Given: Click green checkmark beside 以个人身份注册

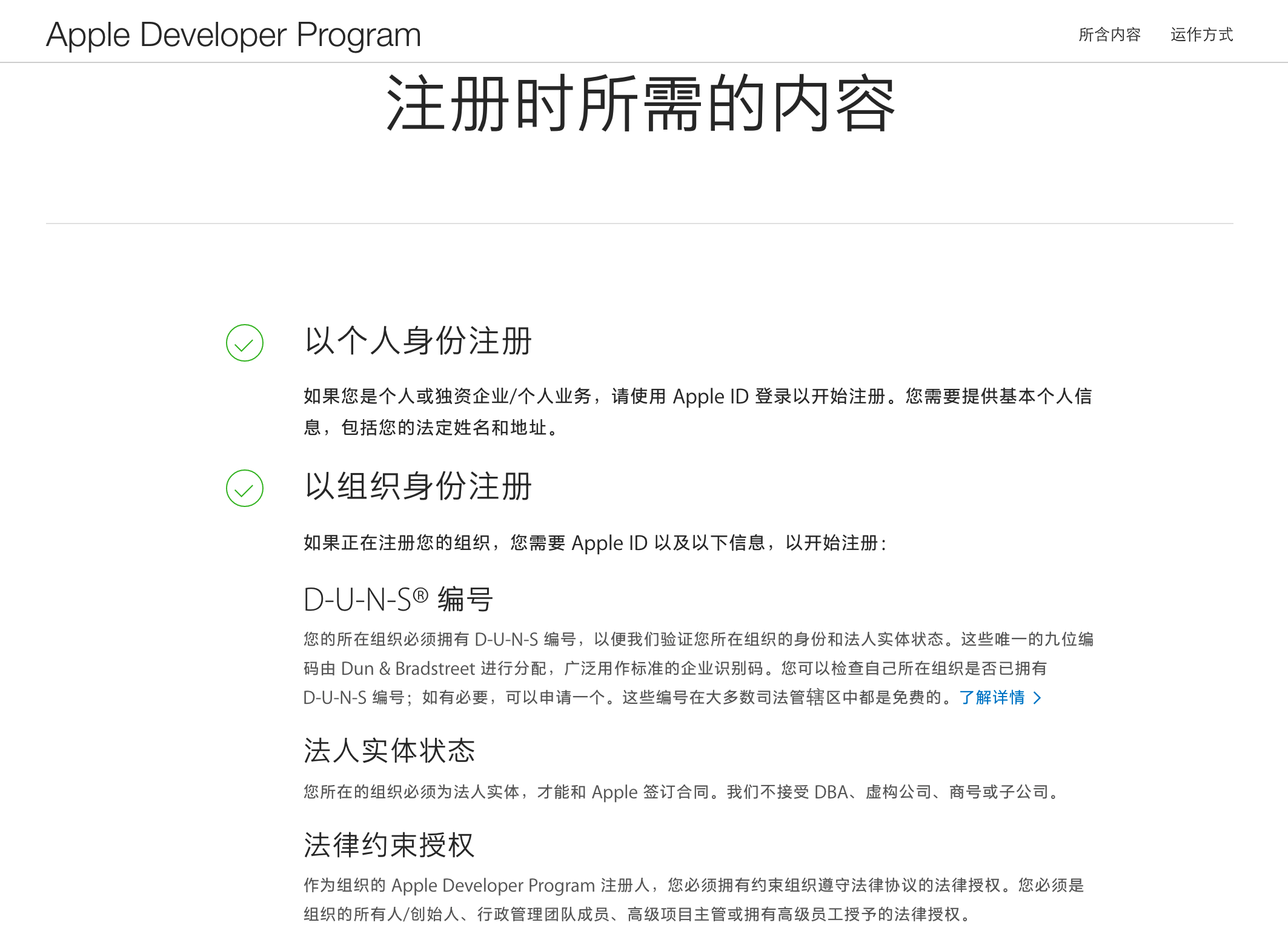Looking at the screenshot, I should point(244,343).
